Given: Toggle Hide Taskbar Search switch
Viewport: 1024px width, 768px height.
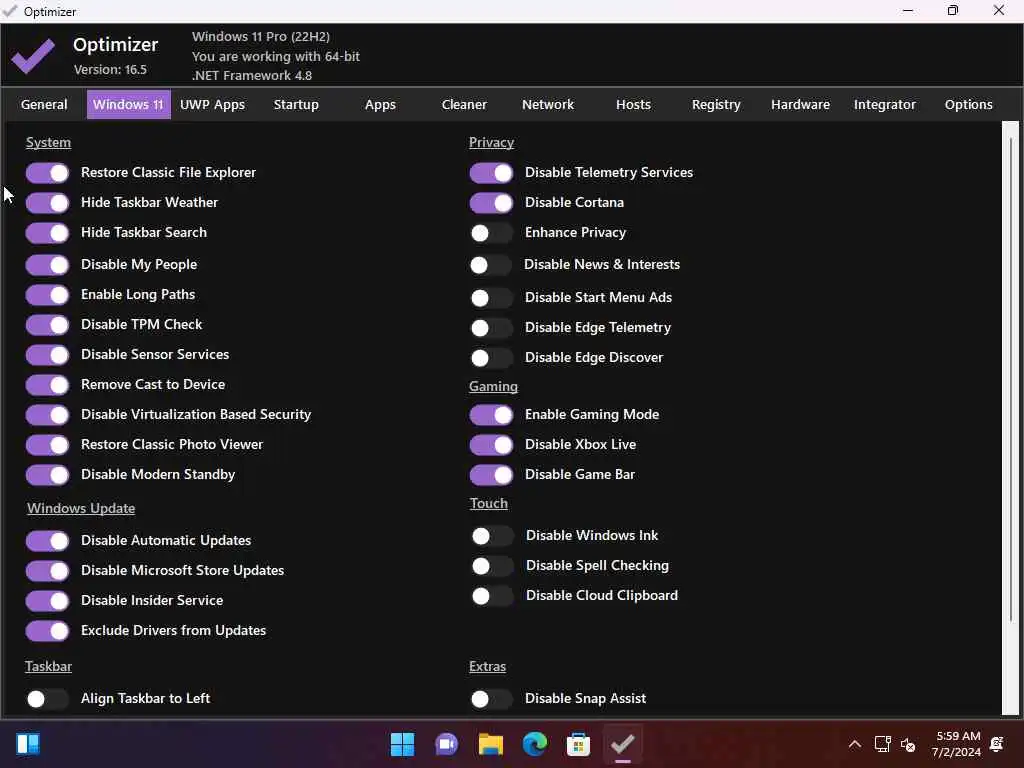Looking at the screenshot, I should [x=47, y=233].
